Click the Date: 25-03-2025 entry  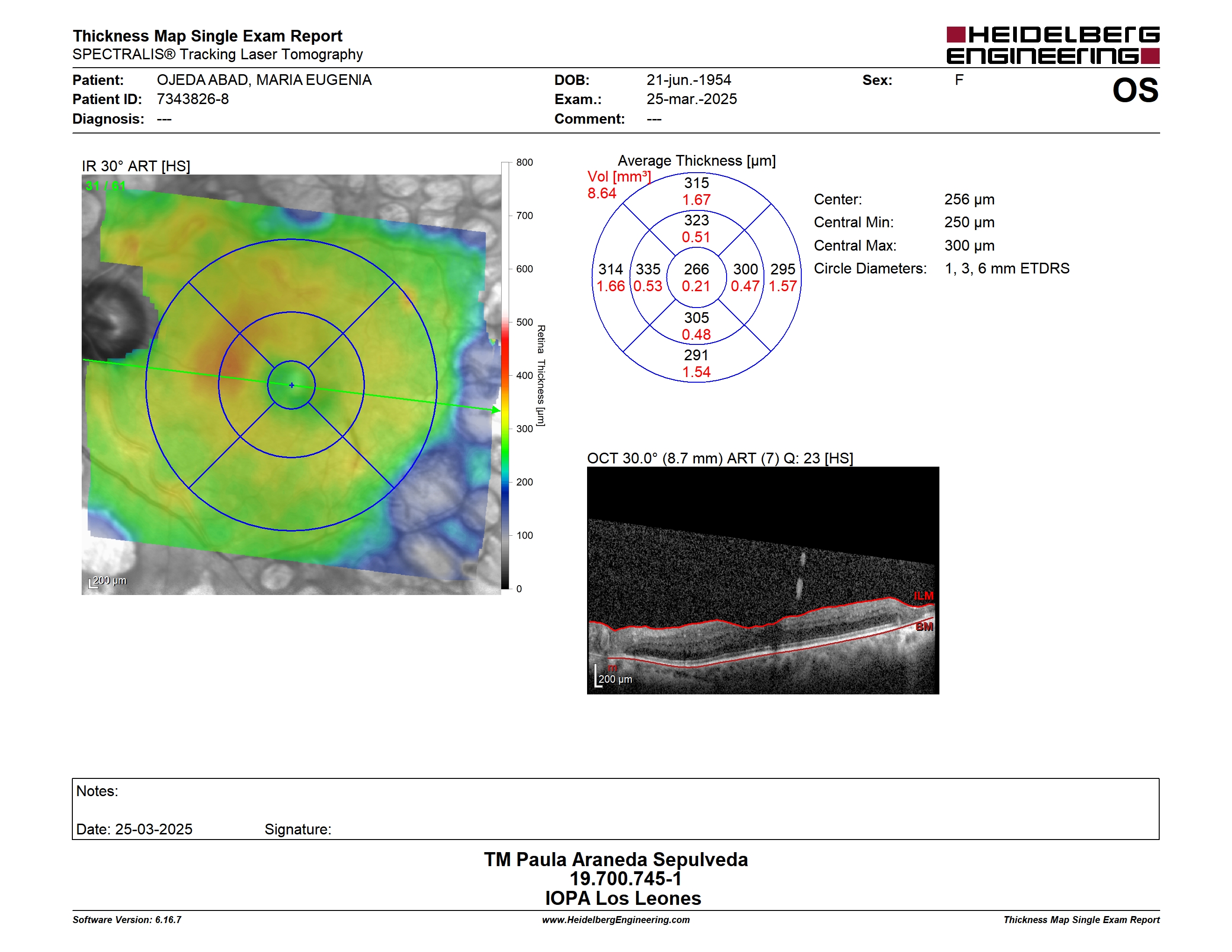(x=134, y=830)
